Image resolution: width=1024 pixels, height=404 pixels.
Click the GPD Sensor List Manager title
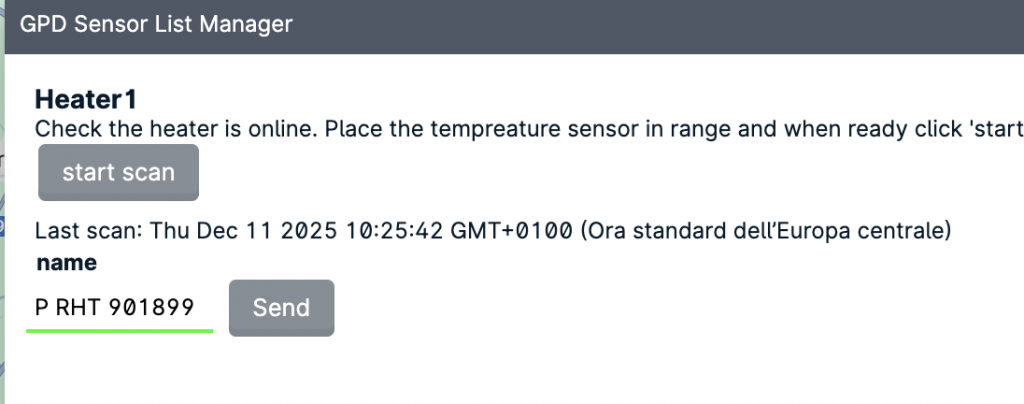point(156,25)
